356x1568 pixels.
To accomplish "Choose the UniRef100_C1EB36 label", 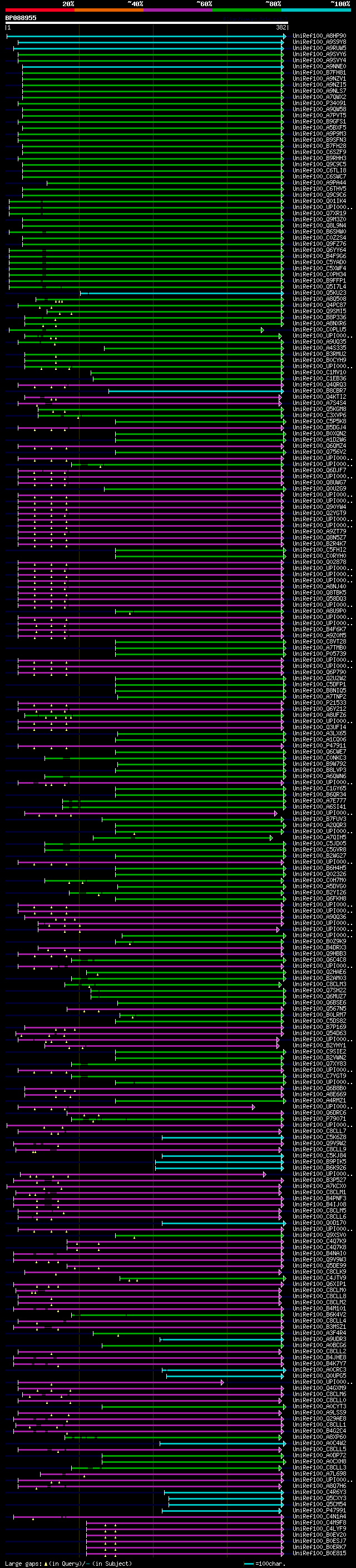I will tap(319, 379).
